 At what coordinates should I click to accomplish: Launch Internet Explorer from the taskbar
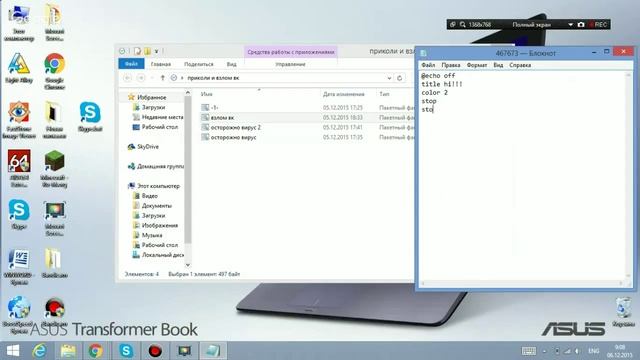(40, 351)
